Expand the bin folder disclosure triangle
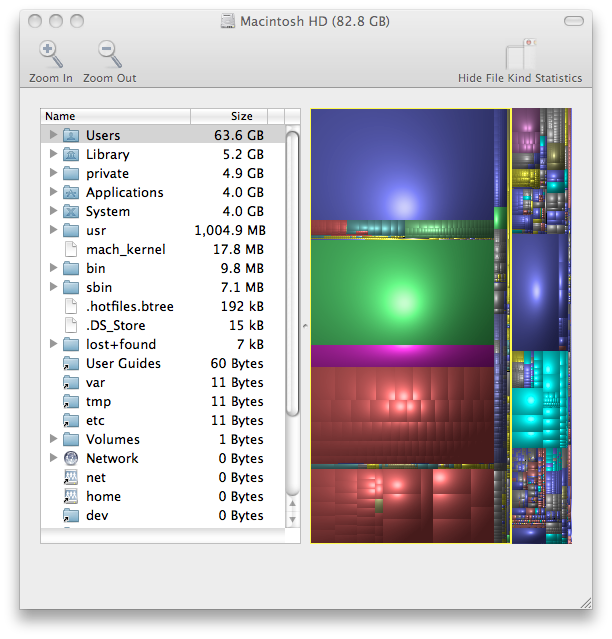Screen dimensions: 612x639 click(x=53, y=268)
